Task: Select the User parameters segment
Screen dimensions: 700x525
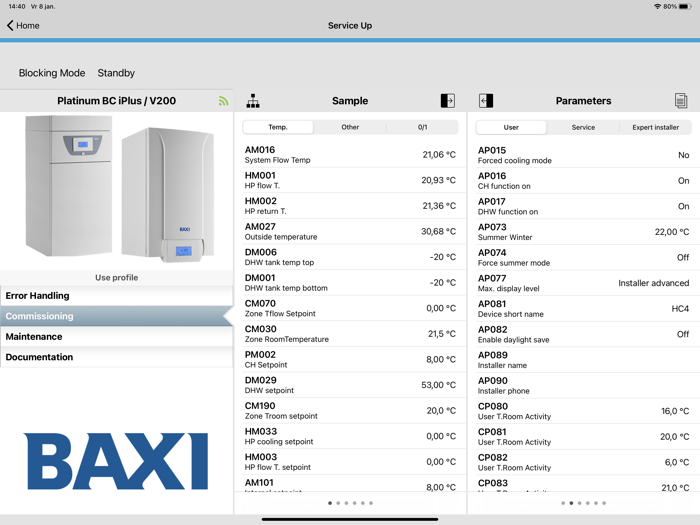Action: click(x=511, y=127)
